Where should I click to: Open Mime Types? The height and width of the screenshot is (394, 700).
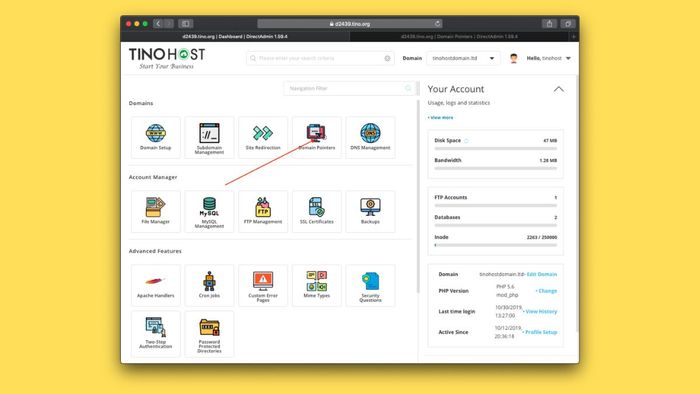(317, 286)
